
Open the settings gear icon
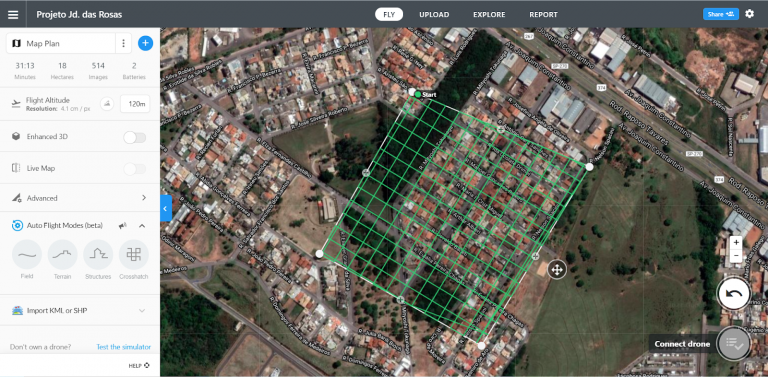coord(749,14)
